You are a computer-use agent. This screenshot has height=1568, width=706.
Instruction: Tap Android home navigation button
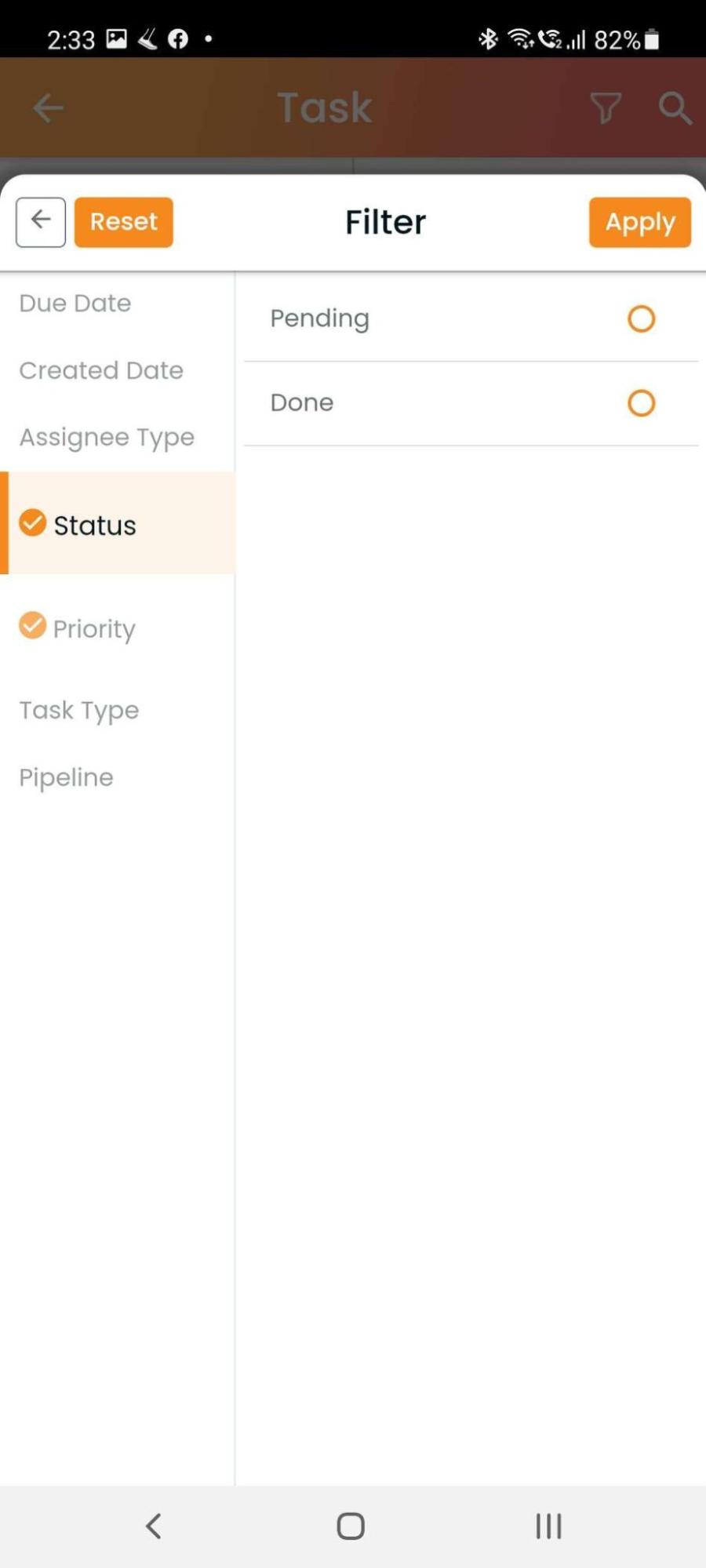[351, 1526]
